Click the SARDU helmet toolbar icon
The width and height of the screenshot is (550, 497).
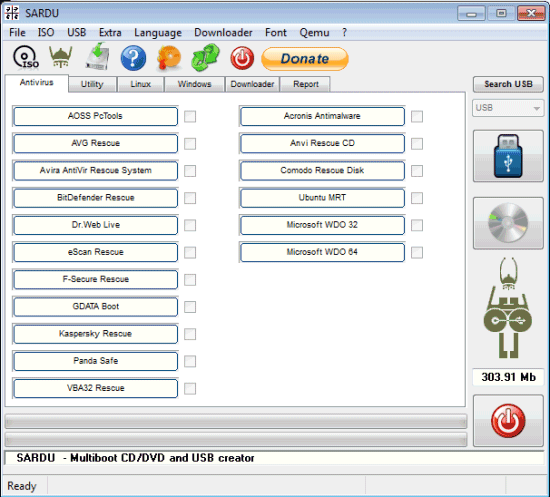61,57
